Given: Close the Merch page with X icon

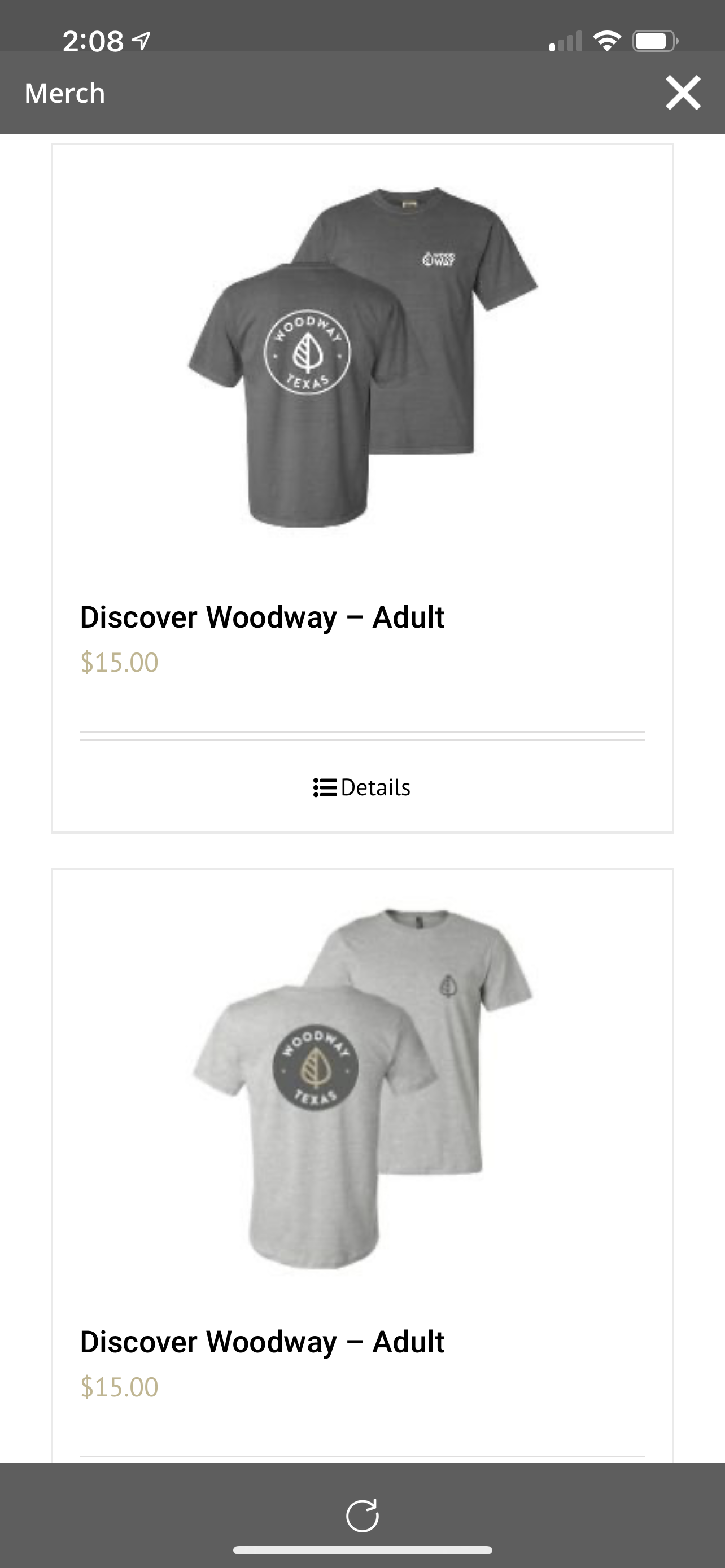Looking at the screenshot, I should click(683, 93).
